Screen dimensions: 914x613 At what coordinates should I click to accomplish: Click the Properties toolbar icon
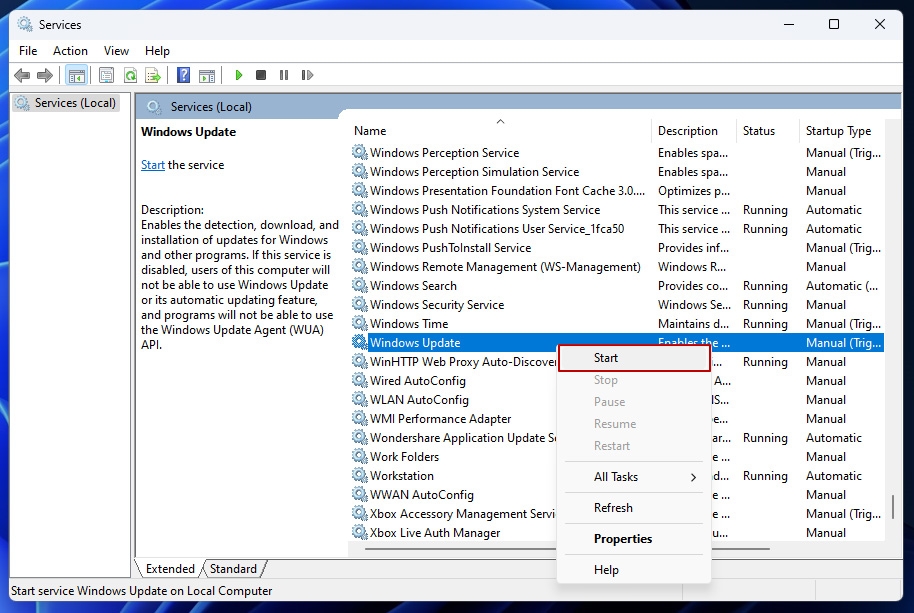[106, 74]
